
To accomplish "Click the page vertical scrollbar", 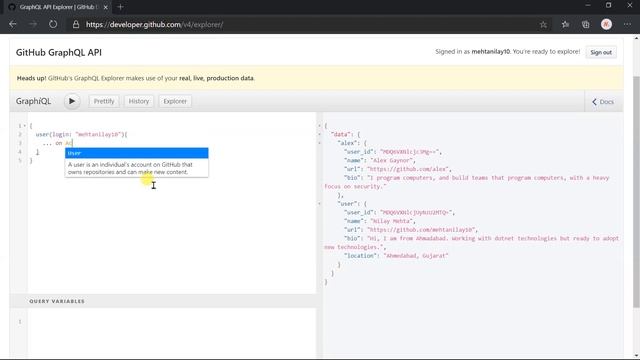I will coord(636,192).
